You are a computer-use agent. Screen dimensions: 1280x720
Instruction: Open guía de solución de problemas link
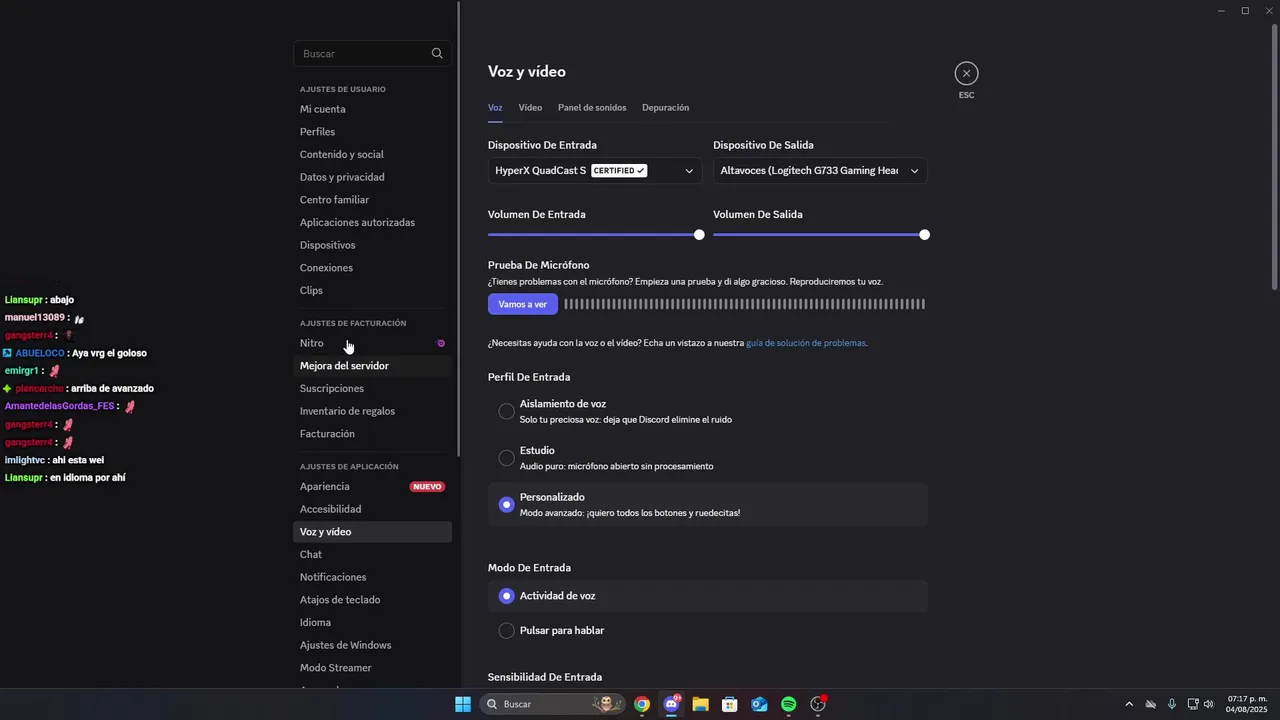click(x=806, y=343)
